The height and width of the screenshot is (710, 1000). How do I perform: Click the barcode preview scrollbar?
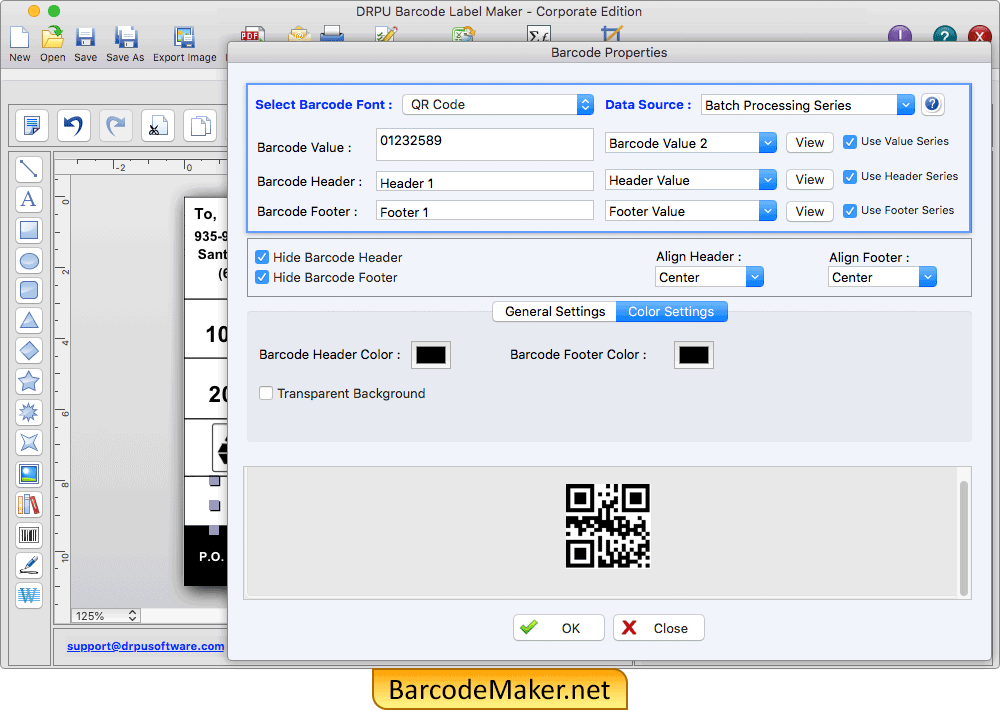pyautogui.click(x=964, y=538)
